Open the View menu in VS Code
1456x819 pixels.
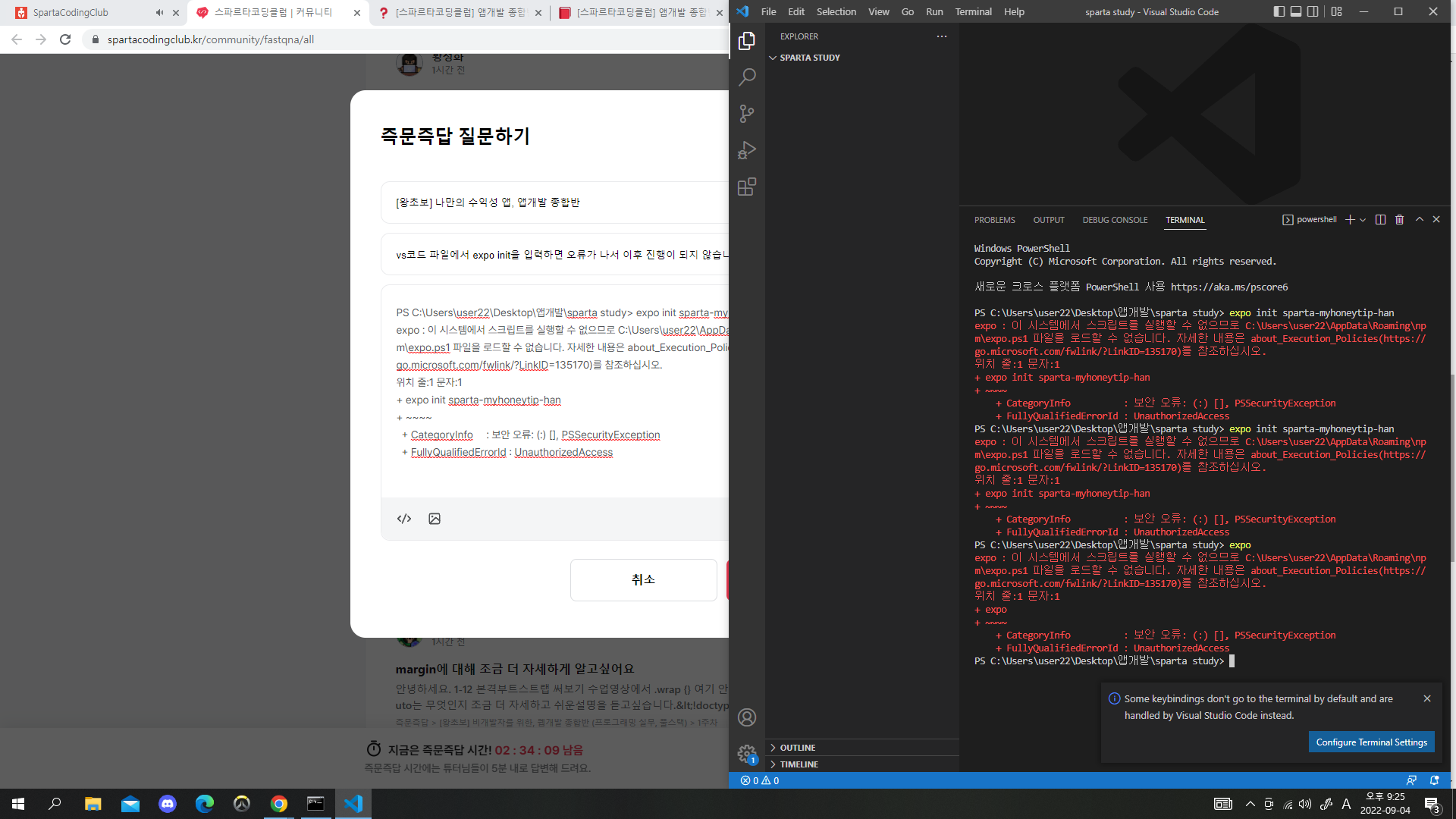click(879, 11)
